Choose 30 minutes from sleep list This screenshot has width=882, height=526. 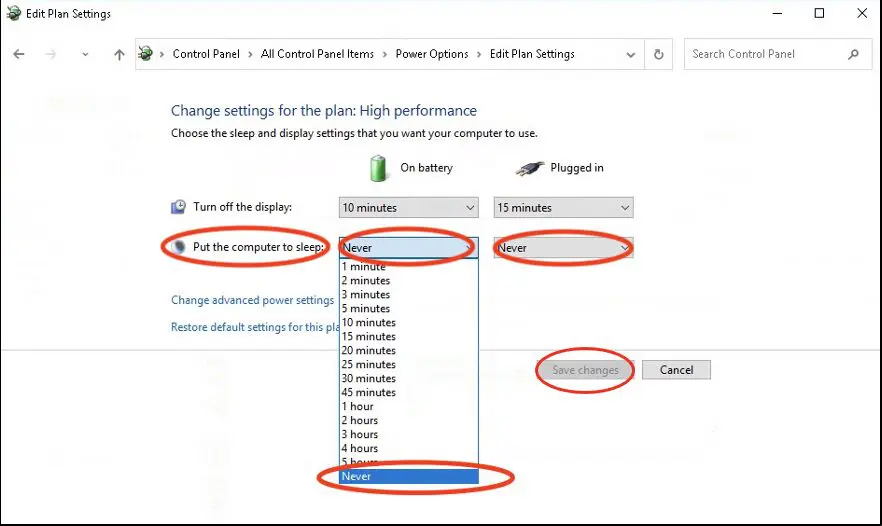click(369, 379)
